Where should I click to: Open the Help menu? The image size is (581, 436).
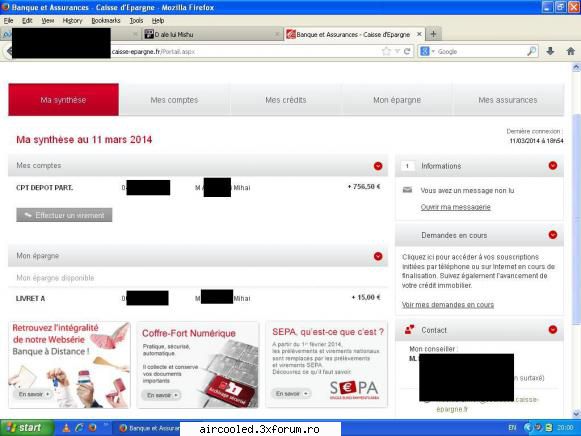point(158,21)
